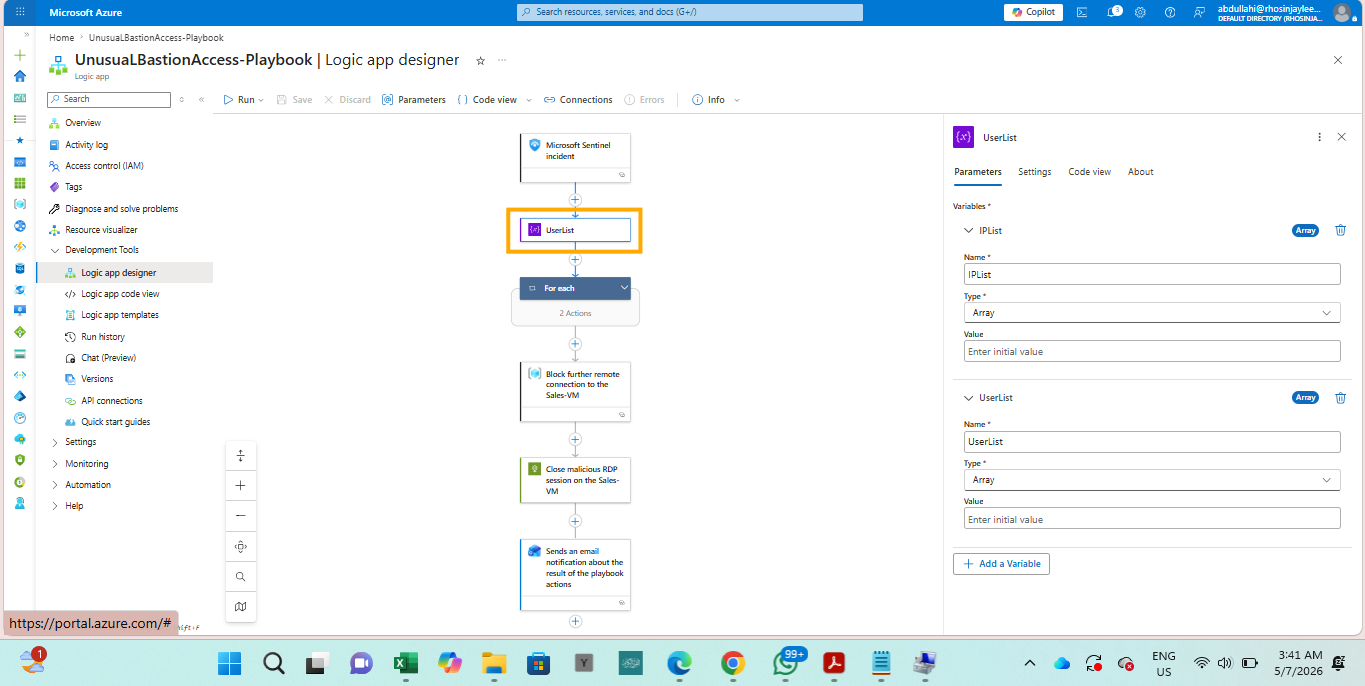Open the Windows Start button
This screenshot has height=686, width=1365.
click(229, 663)
